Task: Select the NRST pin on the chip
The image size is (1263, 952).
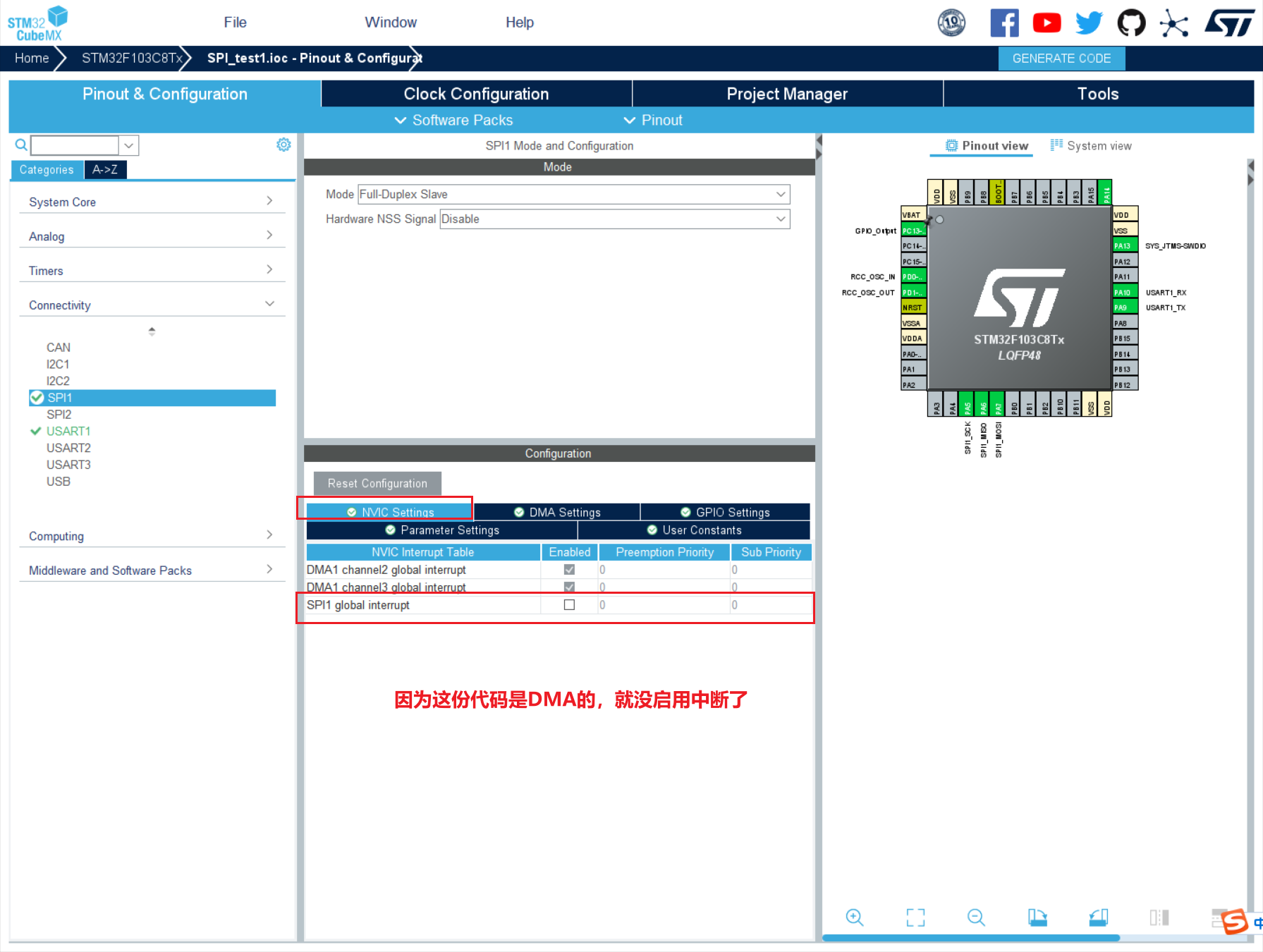Action: 914,307
